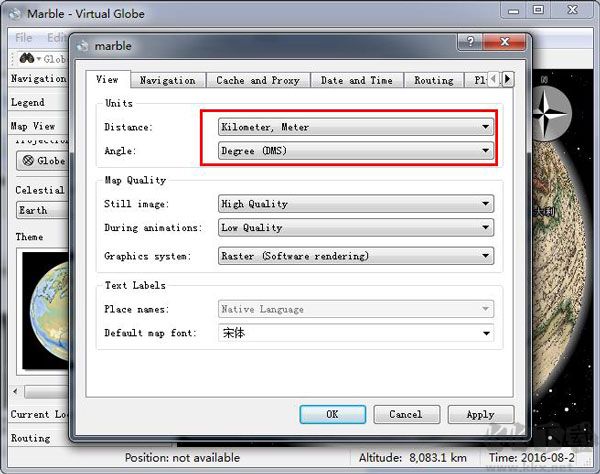Open the Navigation panel in Marble sidebar
Image resolution: width=600 pixels, height=474 pixels.
coord(38,78)
